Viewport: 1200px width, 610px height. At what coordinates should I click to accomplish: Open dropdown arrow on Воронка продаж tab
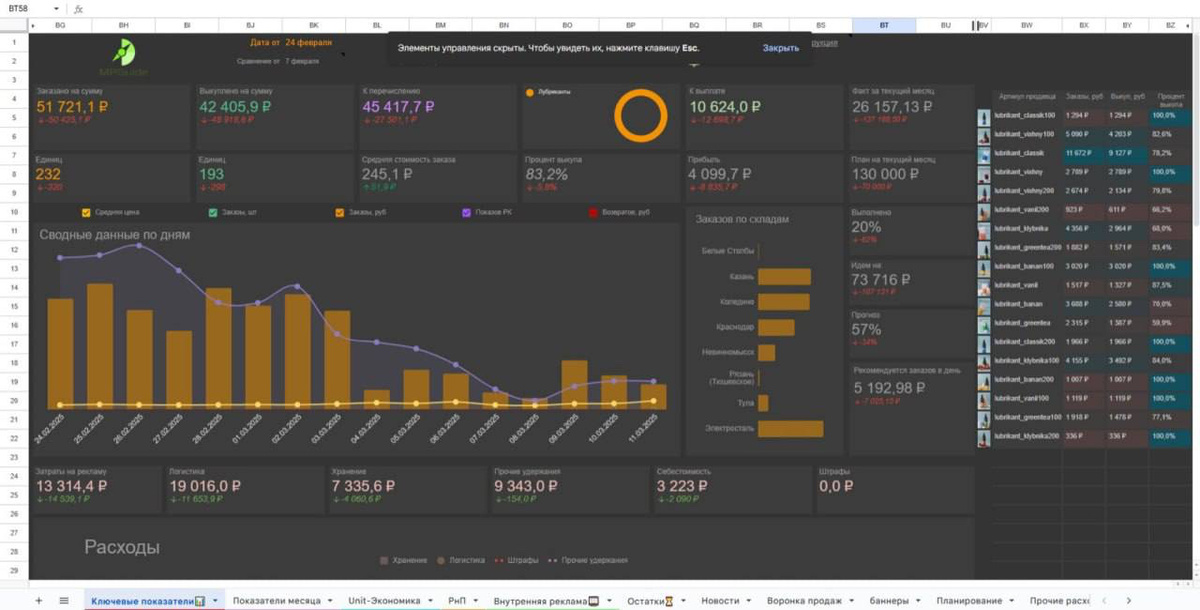852,601
